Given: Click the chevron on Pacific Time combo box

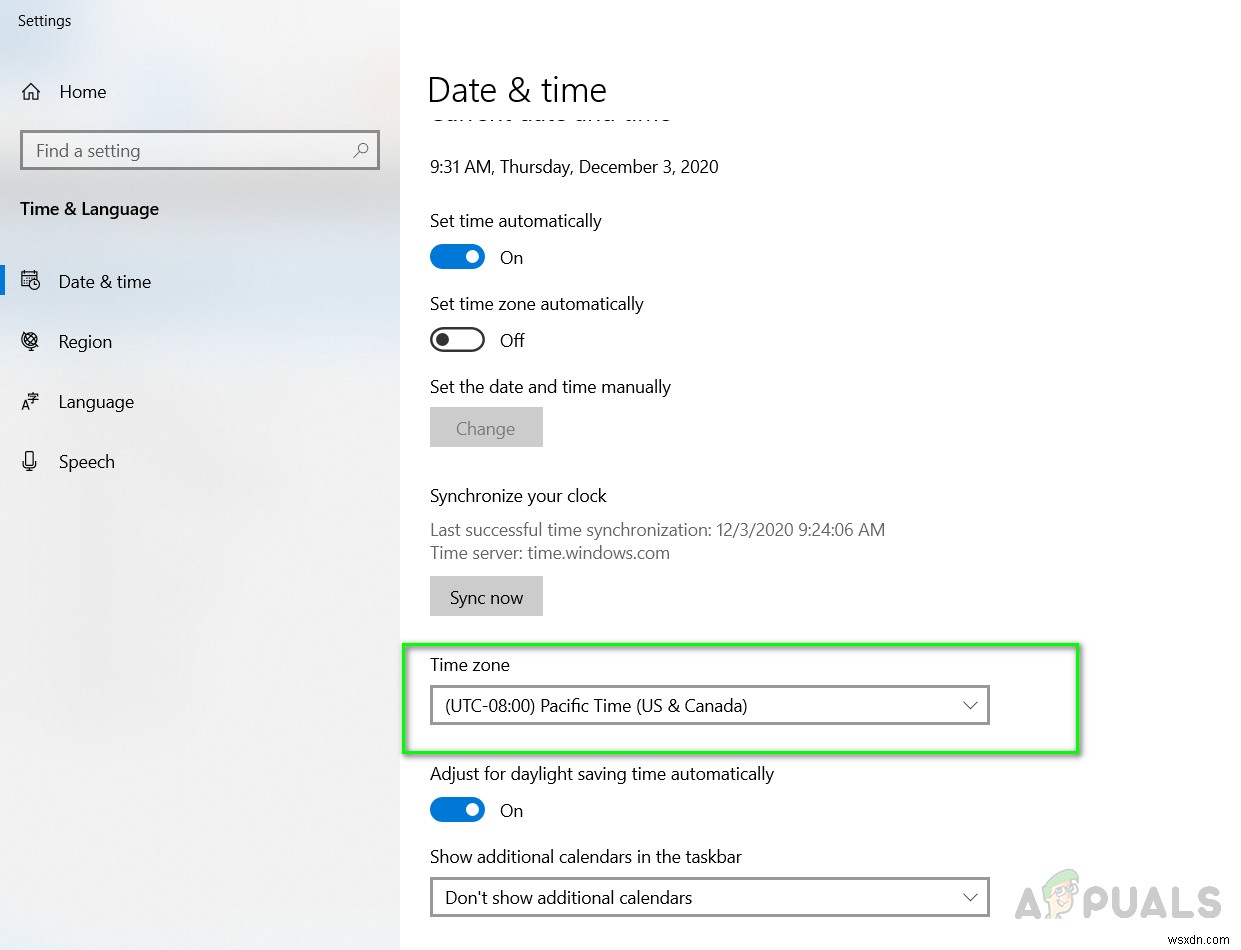Looking at the screenshot, I should point(969,705).
